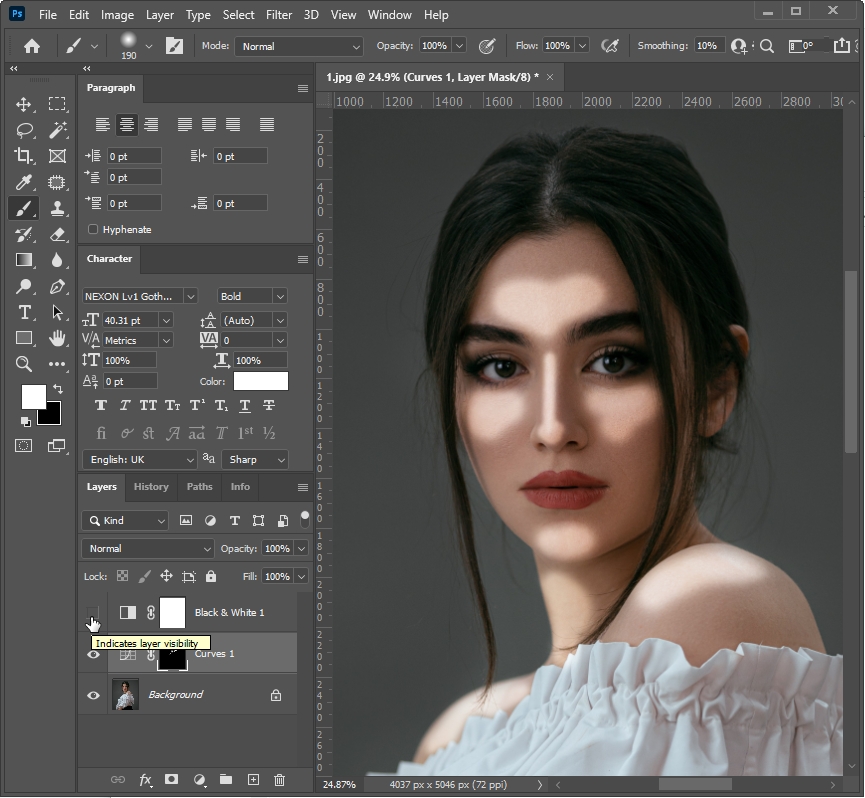Screen dimensions: 865x798
Task: Select the Horizontal Type tool
Action: (x=23, y=312)
